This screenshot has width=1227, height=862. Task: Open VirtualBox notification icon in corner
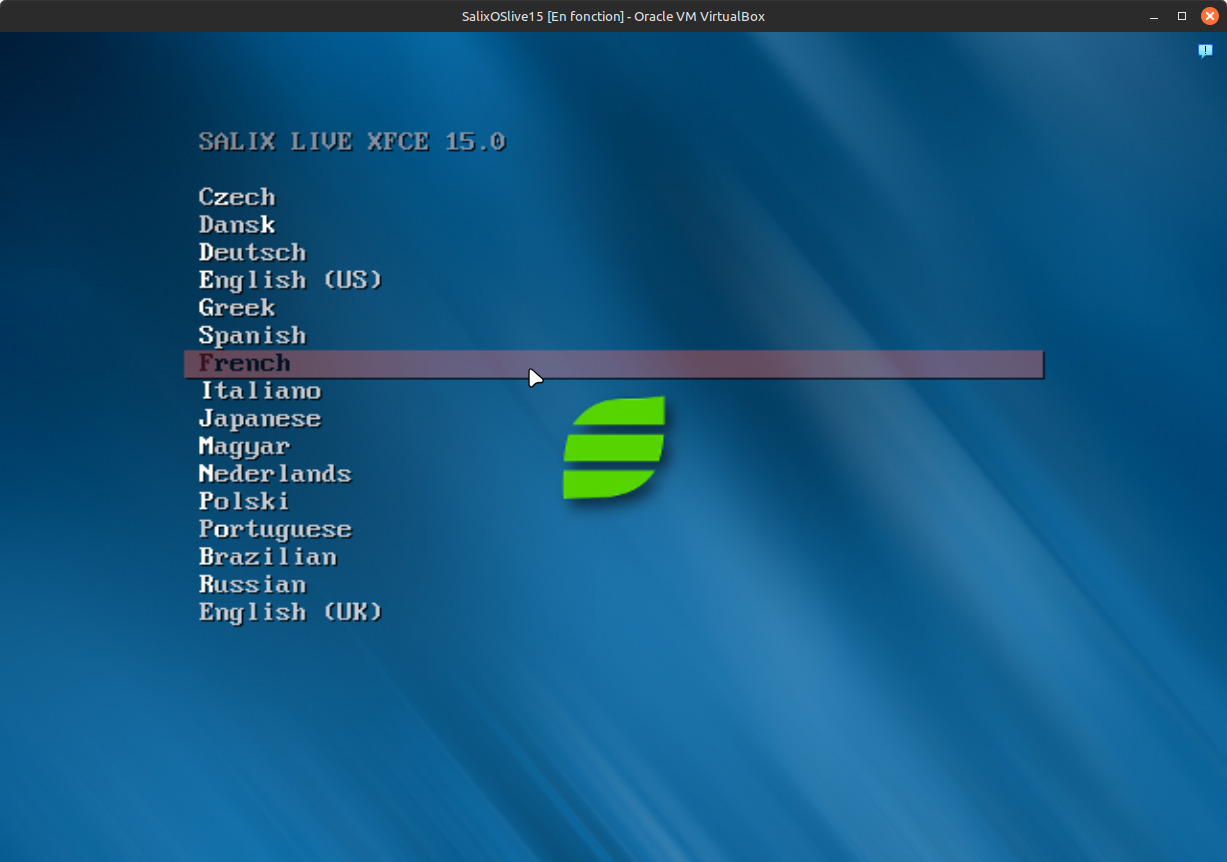click(x=1205, y=51)
